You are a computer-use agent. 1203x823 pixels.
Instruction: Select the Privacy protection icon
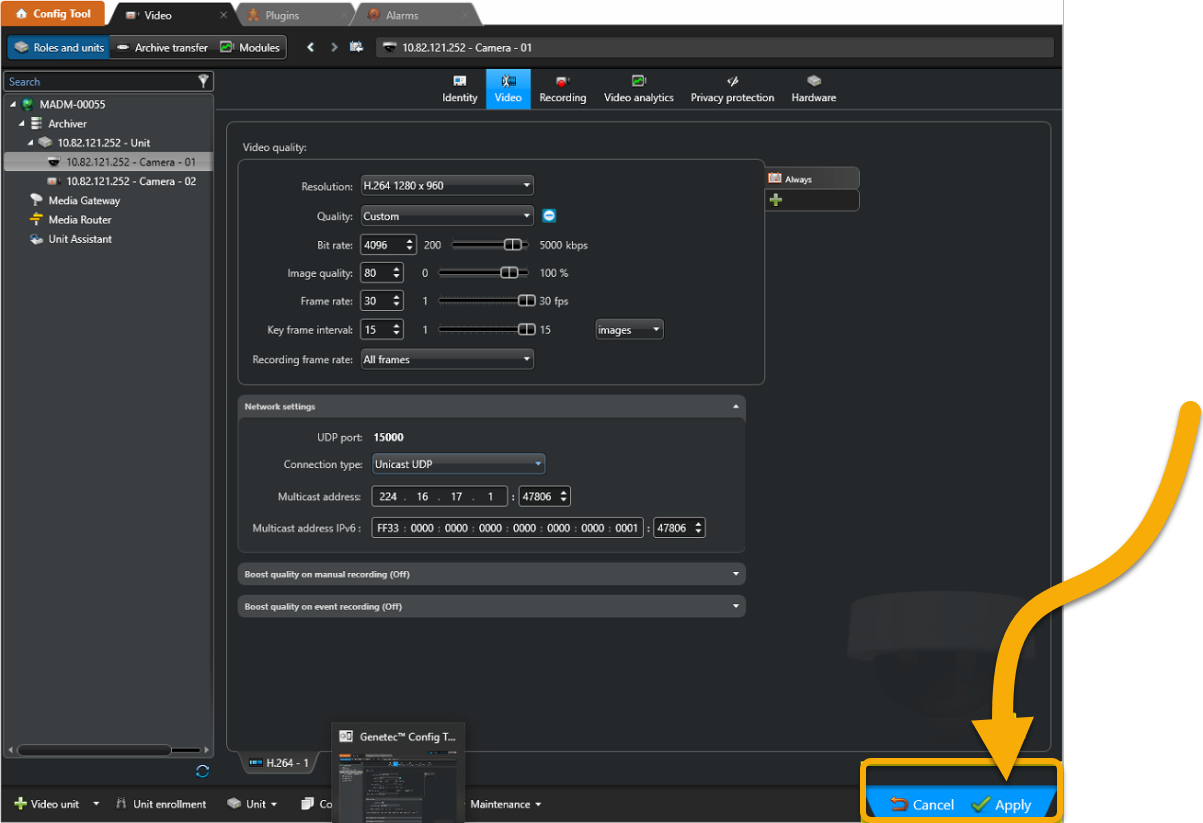[732, 88]
